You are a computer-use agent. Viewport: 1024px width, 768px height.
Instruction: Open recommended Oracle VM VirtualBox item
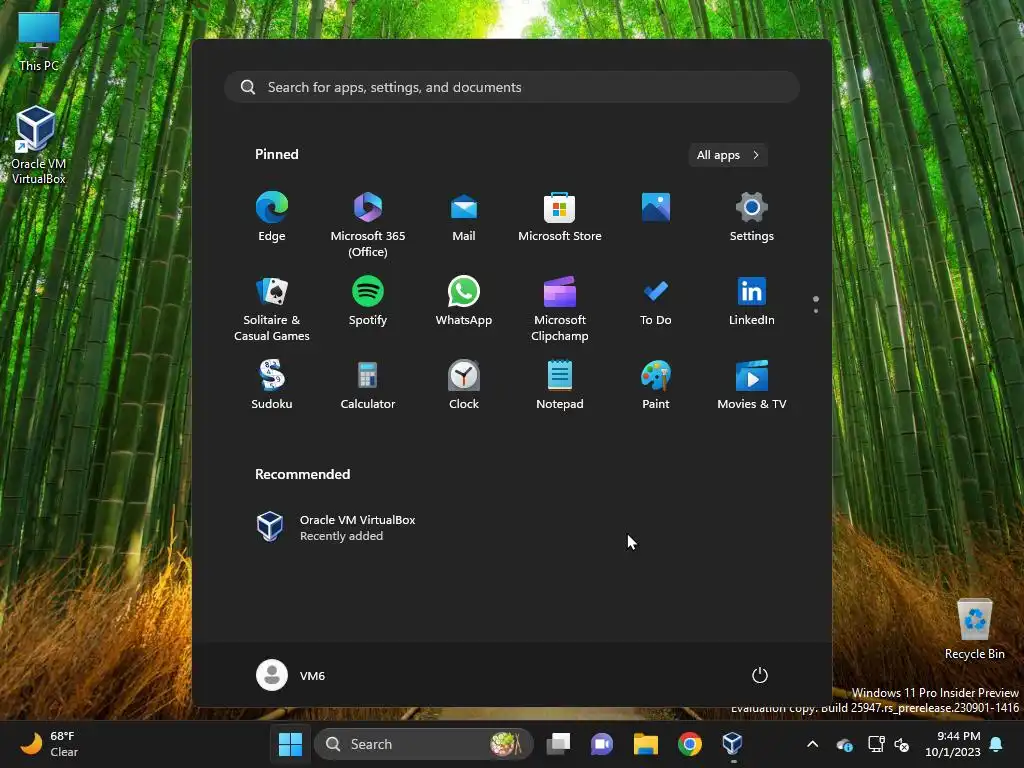(x=336, y=527)
